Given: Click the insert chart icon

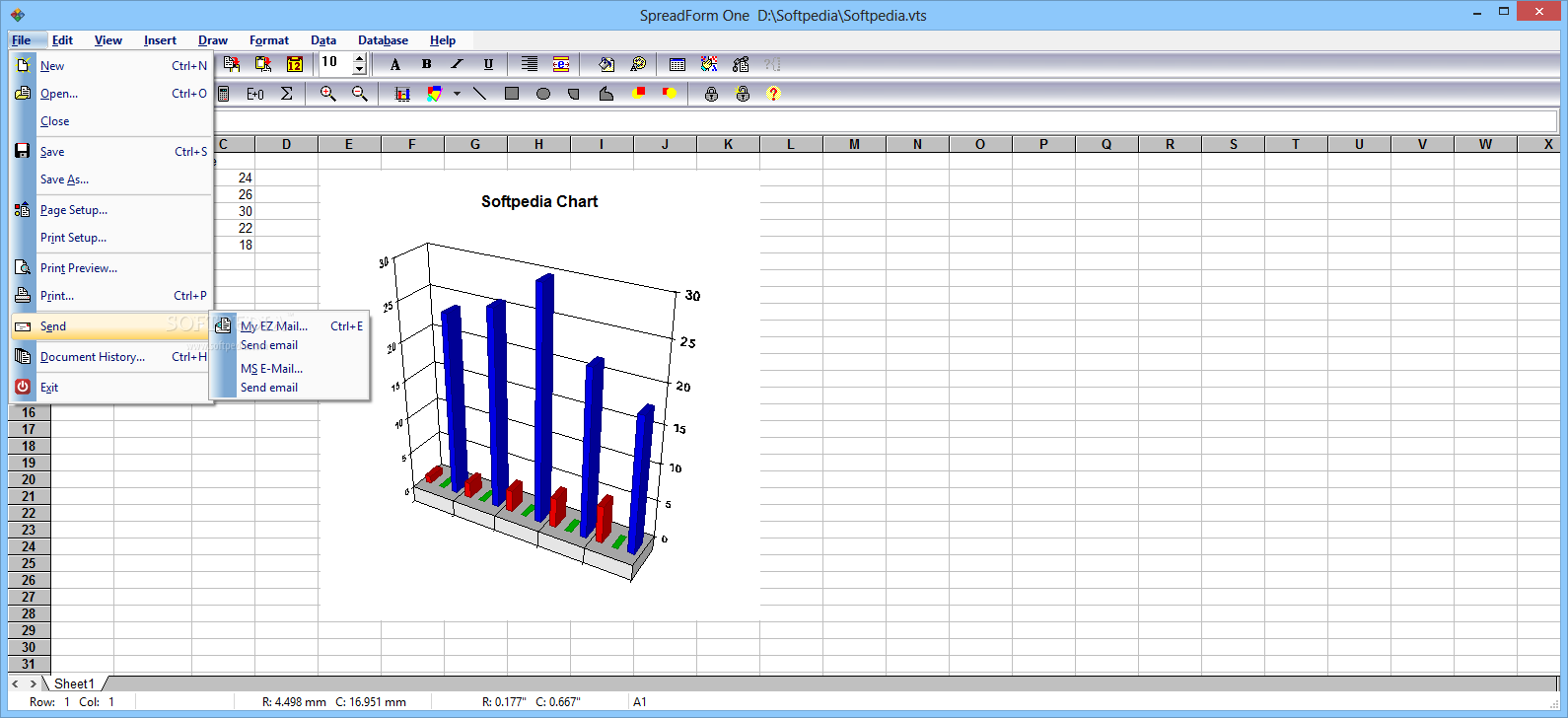Looking at the screenshot, I should (x=402, y=94).
